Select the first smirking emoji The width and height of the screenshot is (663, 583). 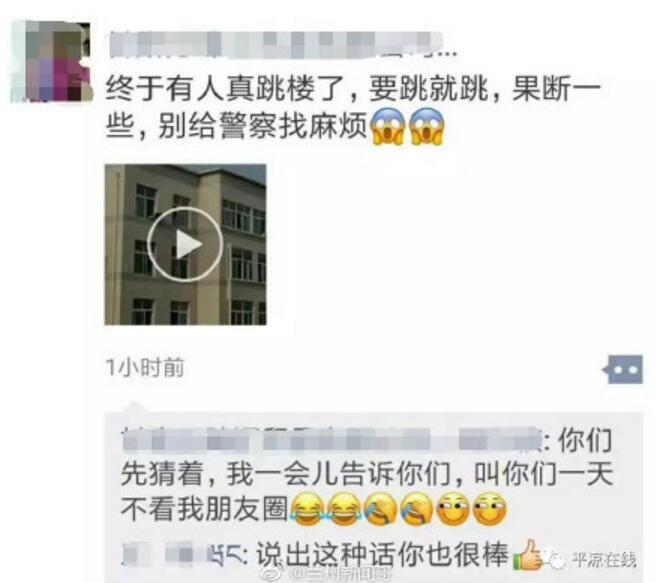pos(453,509)
